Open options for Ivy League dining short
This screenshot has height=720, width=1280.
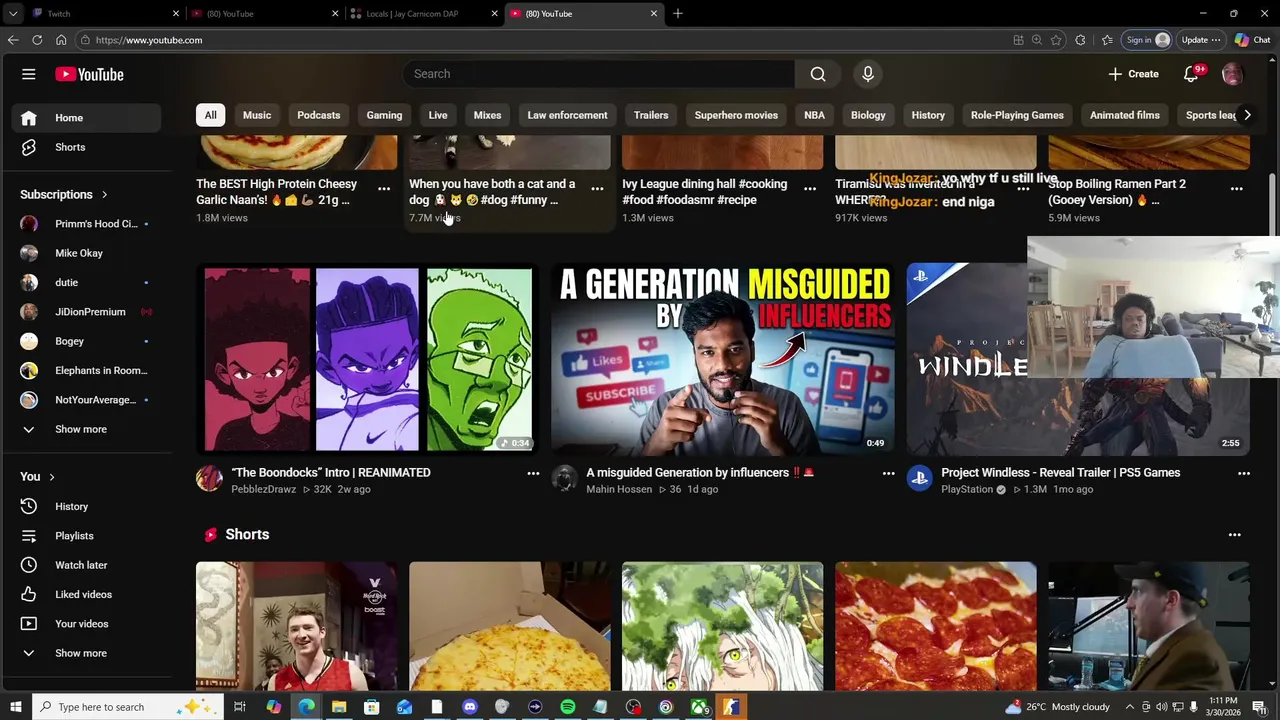[x=810, y=188]
